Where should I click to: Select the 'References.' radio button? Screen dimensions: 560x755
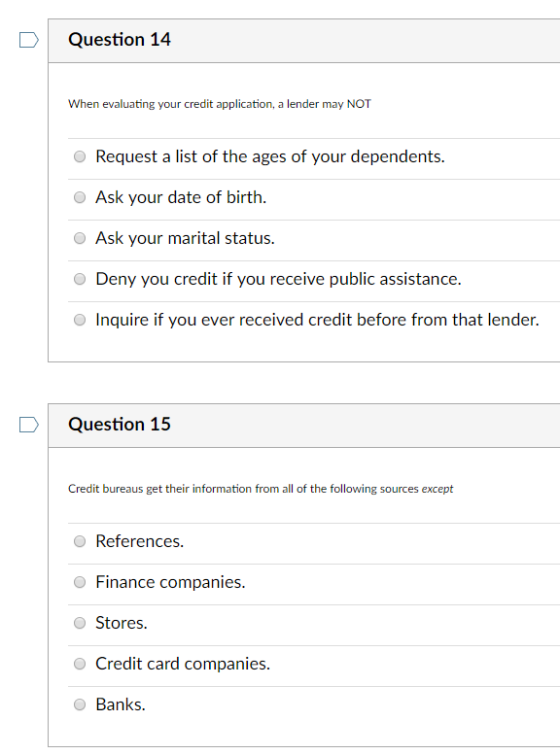(79, 541)
